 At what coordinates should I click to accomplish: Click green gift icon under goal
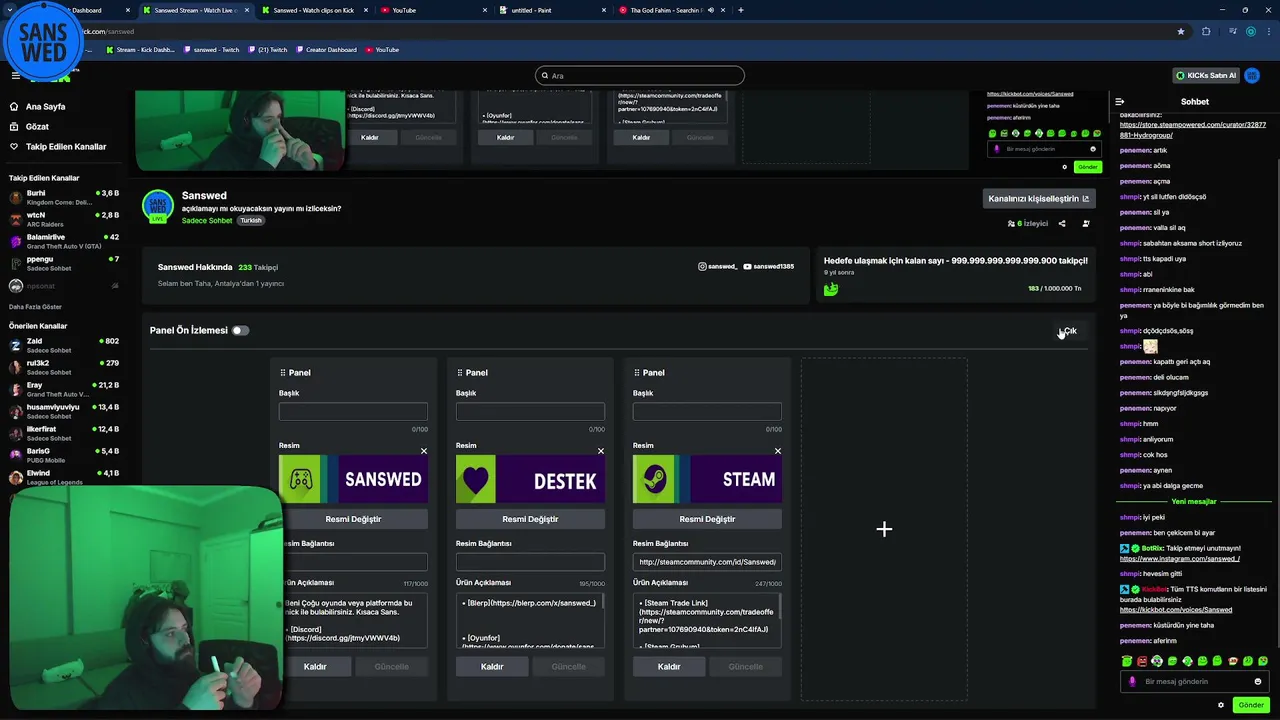(x=831, y=289)
